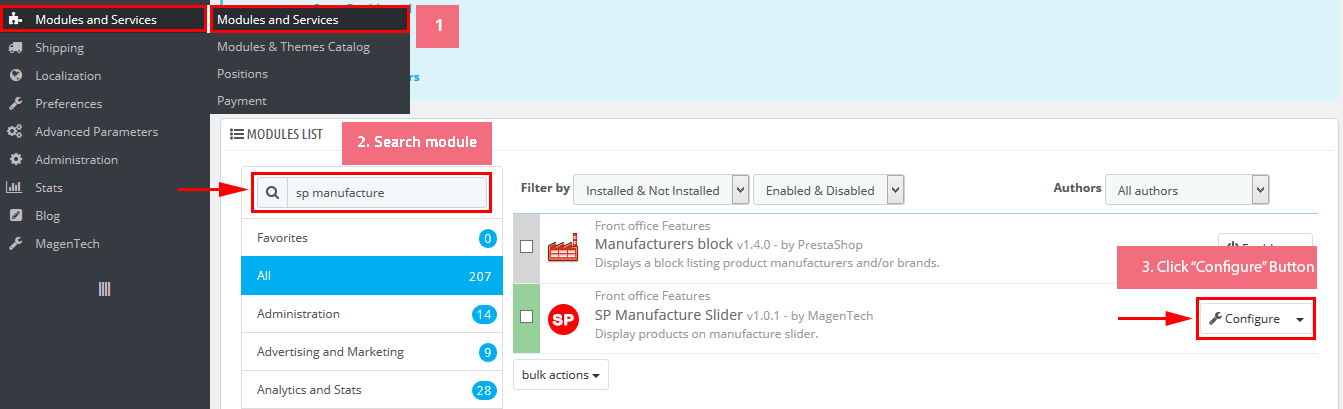Viewport: 1343px width, 409px height.
Task: Expand the All authors dropdown
Action: [x=1187, y=190]
